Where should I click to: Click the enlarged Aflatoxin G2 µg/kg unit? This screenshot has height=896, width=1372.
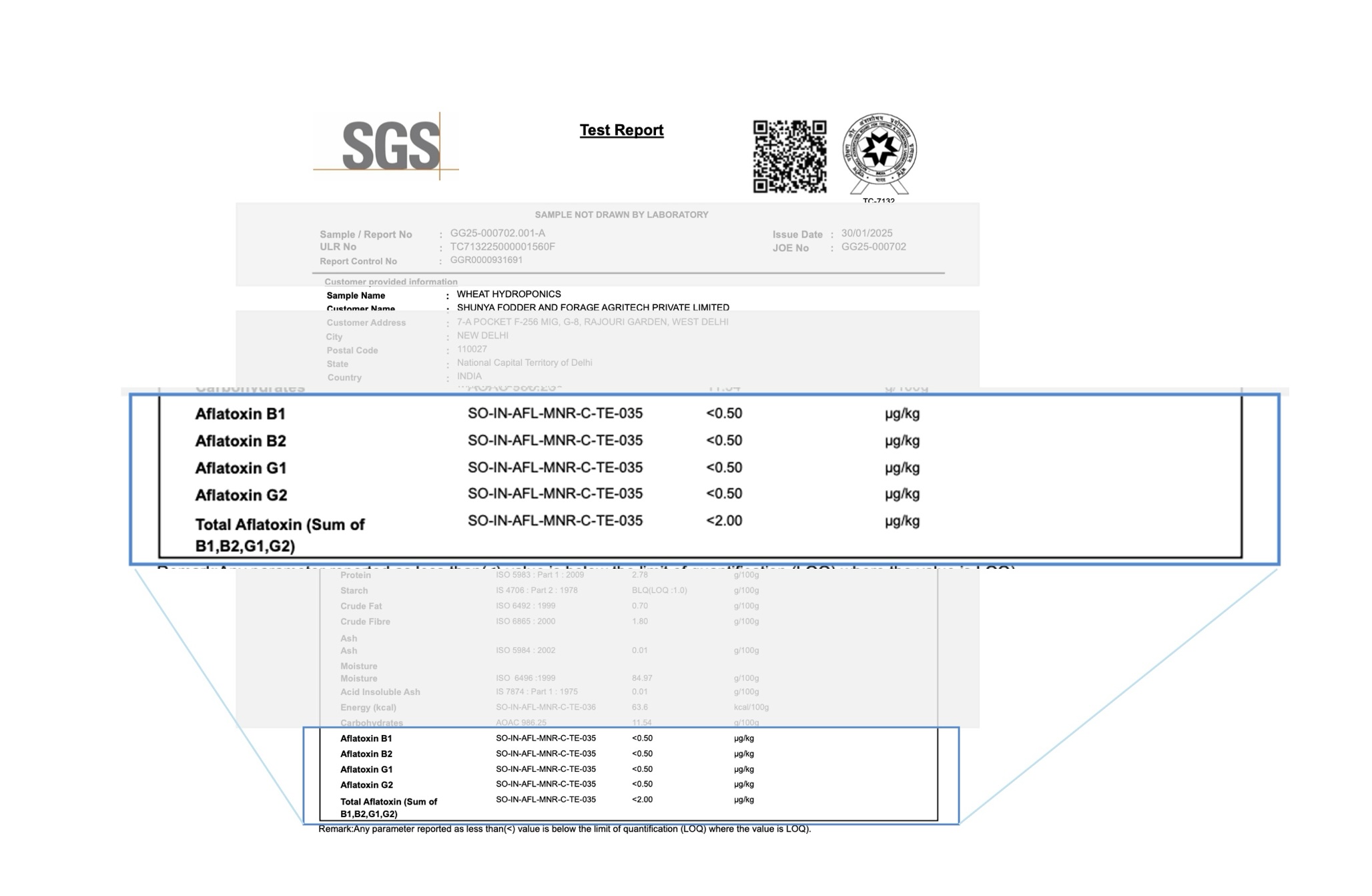click(x=902, y=495)
